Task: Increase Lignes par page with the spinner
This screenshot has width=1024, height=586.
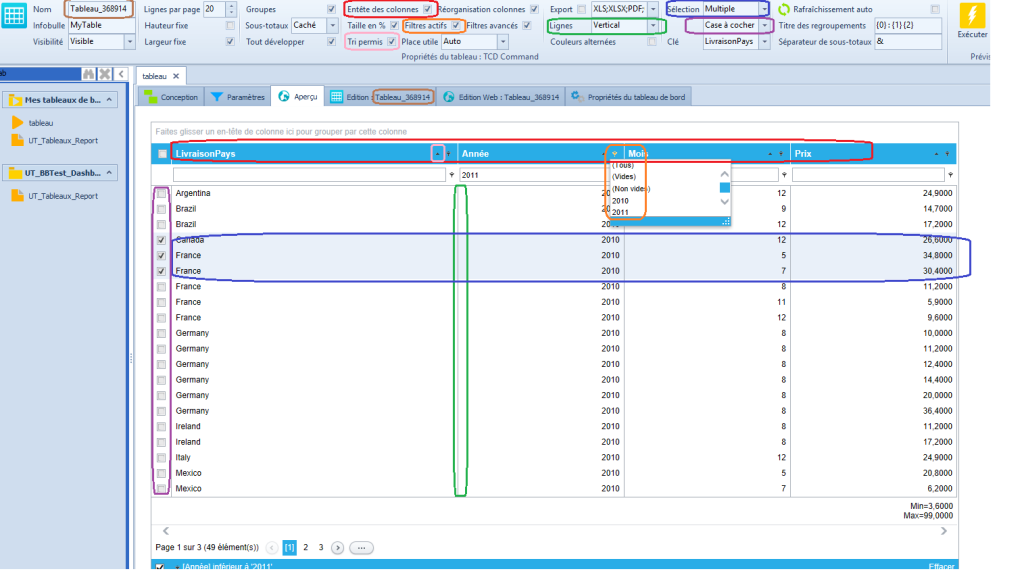Action: coord(231,6)
